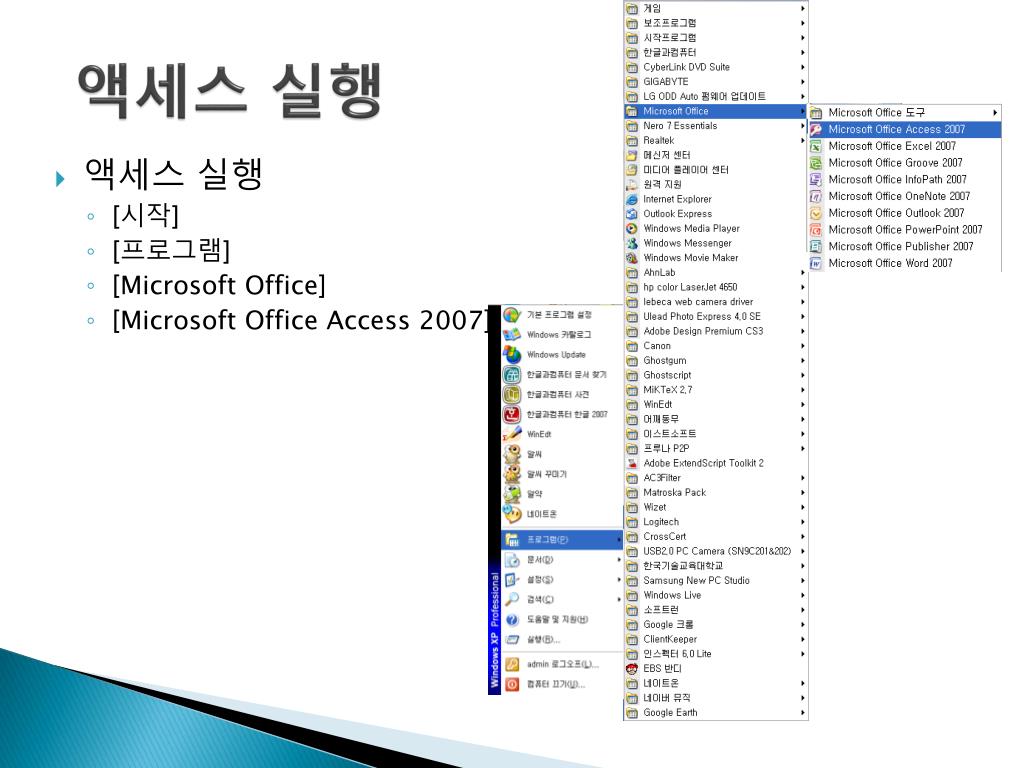Select the 시작프로그램 folder entry
This screenshot has width=1024, height=768.
(716, 38)
